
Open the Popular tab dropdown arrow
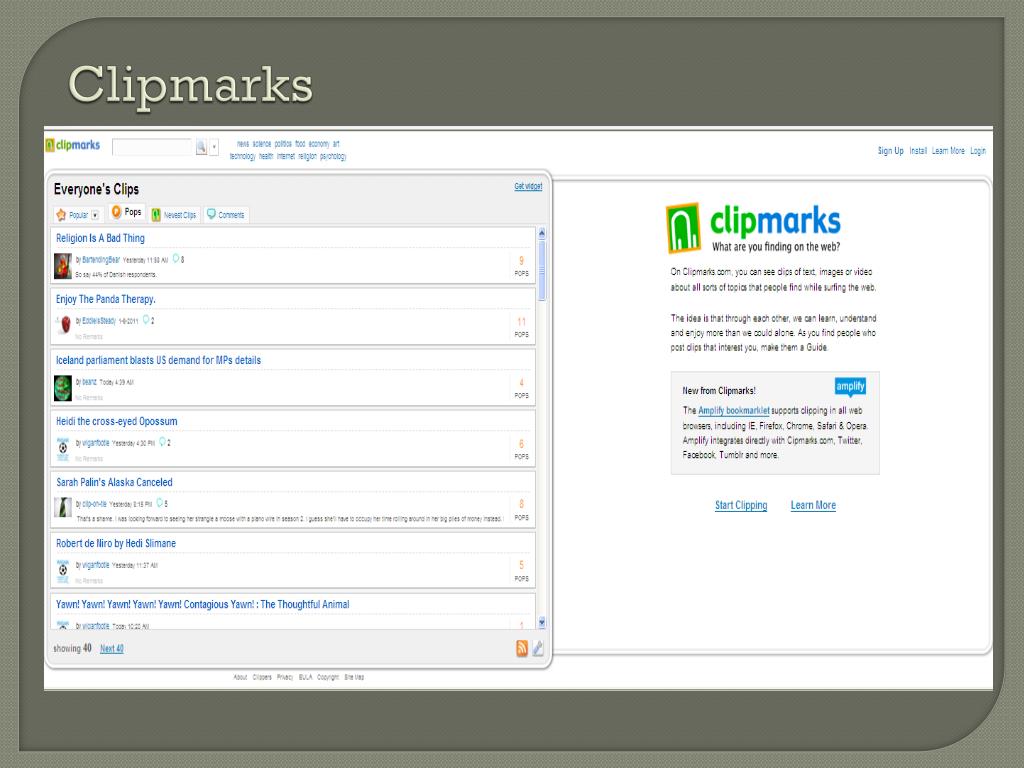click(95, 215)
